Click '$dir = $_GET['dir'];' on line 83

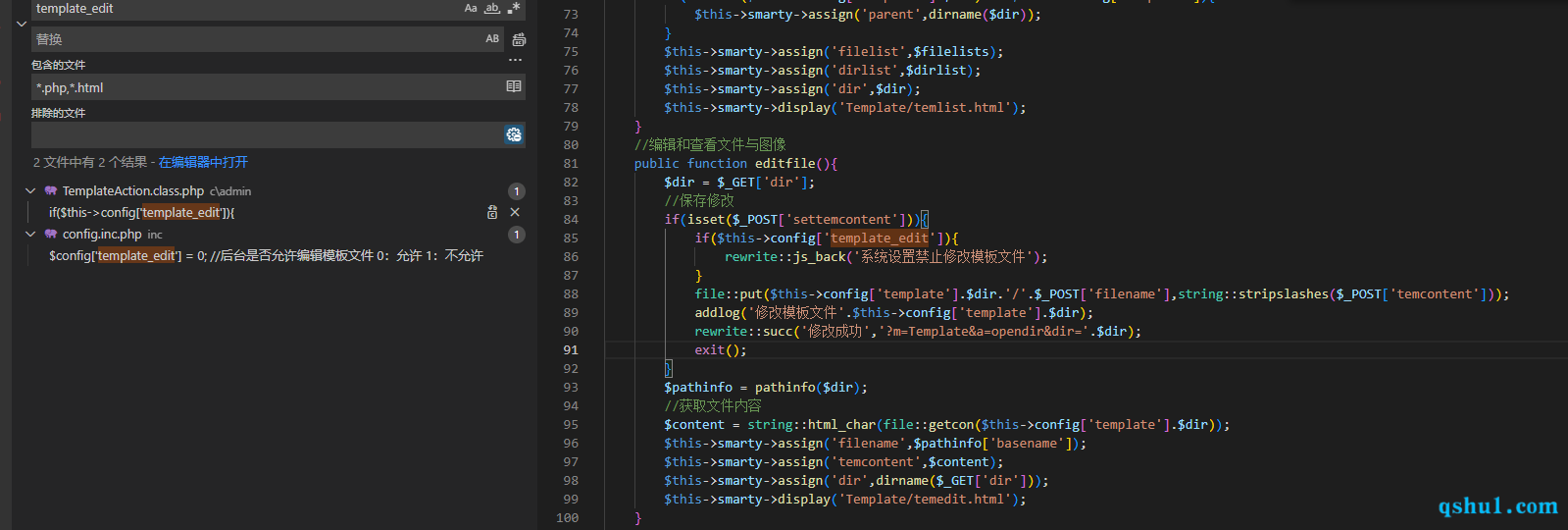[739, 183]
